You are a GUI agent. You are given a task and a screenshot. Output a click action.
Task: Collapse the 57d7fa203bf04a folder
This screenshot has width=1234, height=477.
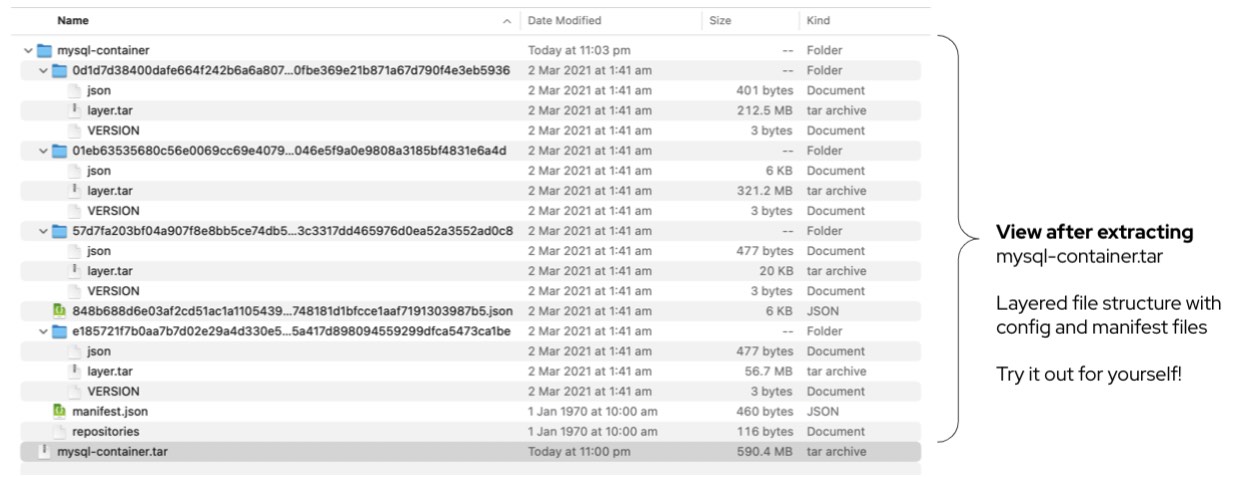point(42,231)
